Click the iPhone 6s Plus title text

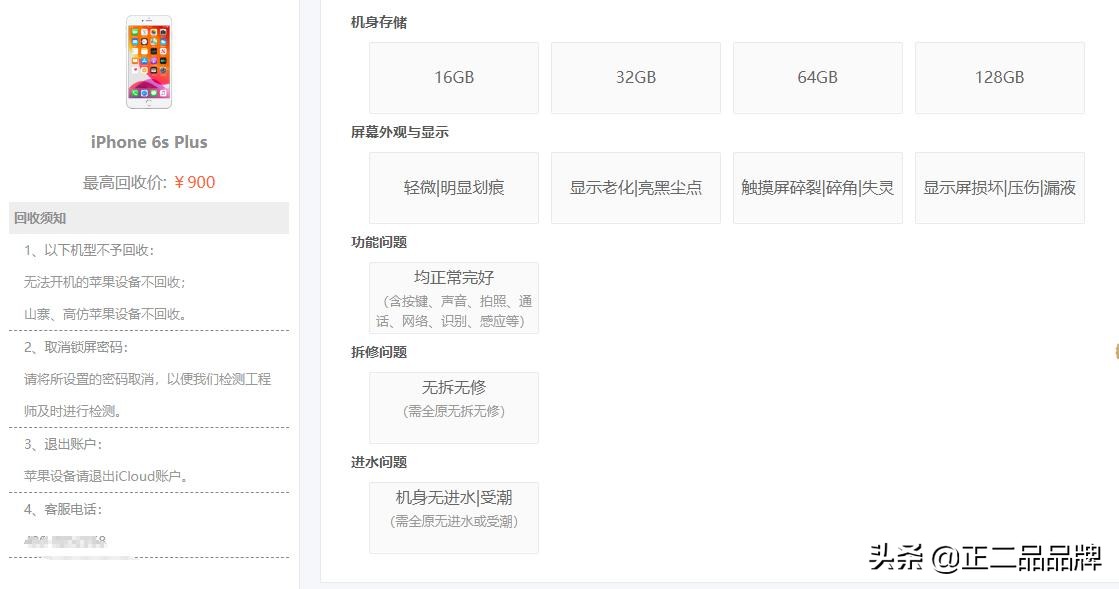point(147,143)
